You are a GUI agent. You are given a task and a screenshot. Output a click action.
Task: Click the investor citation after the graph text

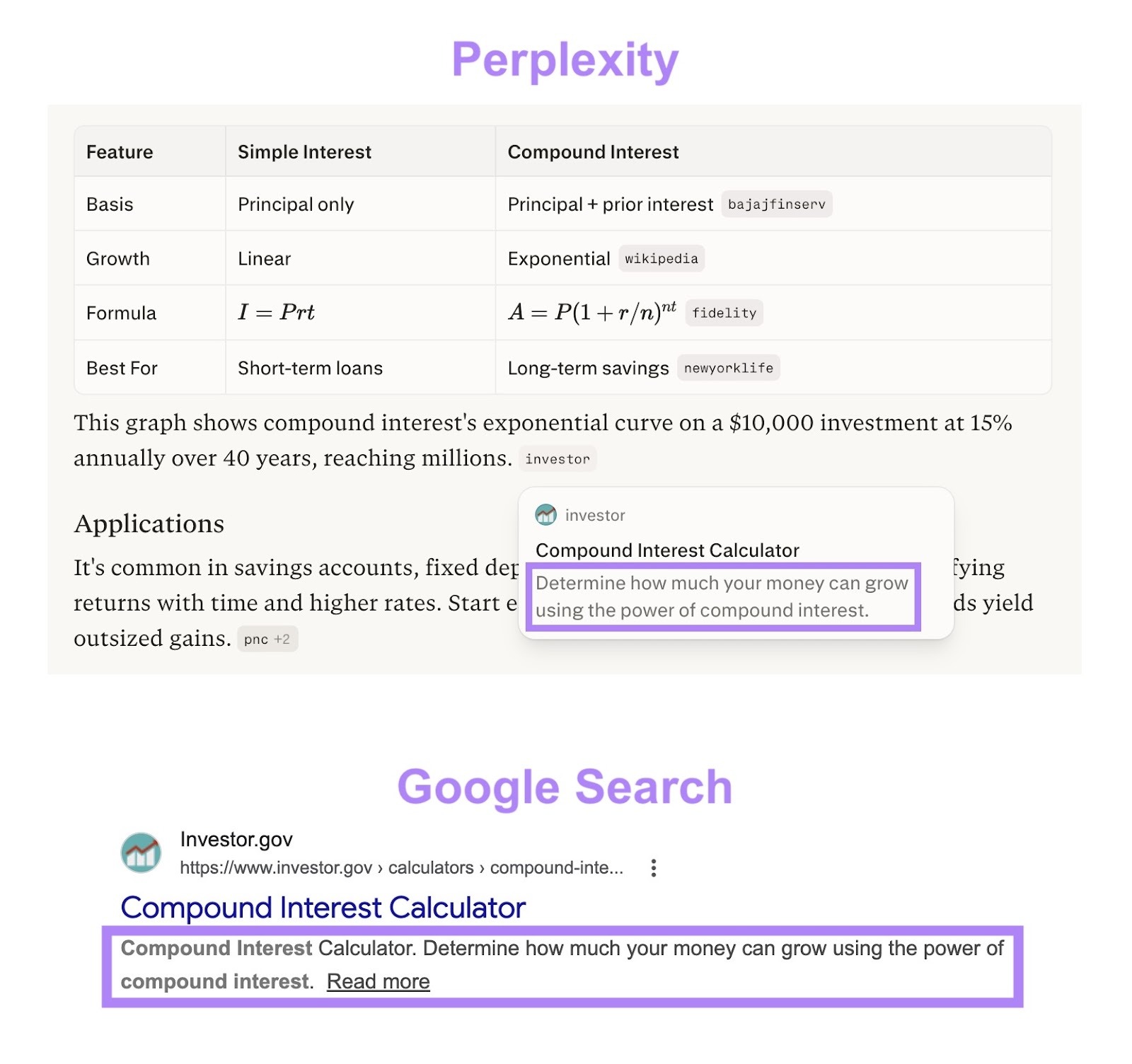point(558,459)
